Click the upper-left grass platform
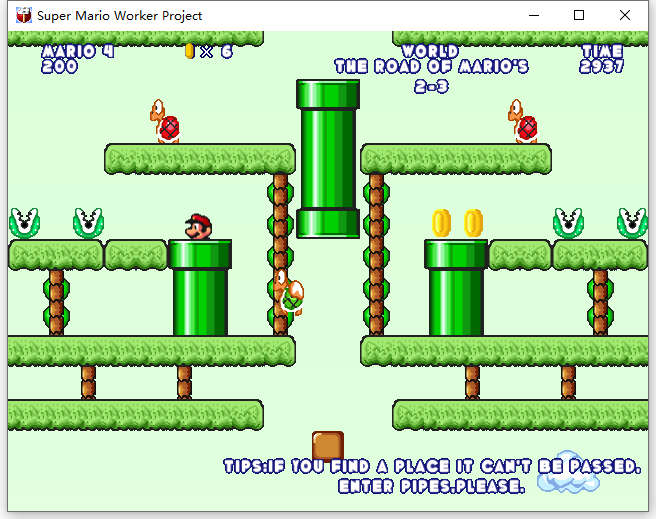The height and width of the screenshot is (519, 656). point(200,159)
